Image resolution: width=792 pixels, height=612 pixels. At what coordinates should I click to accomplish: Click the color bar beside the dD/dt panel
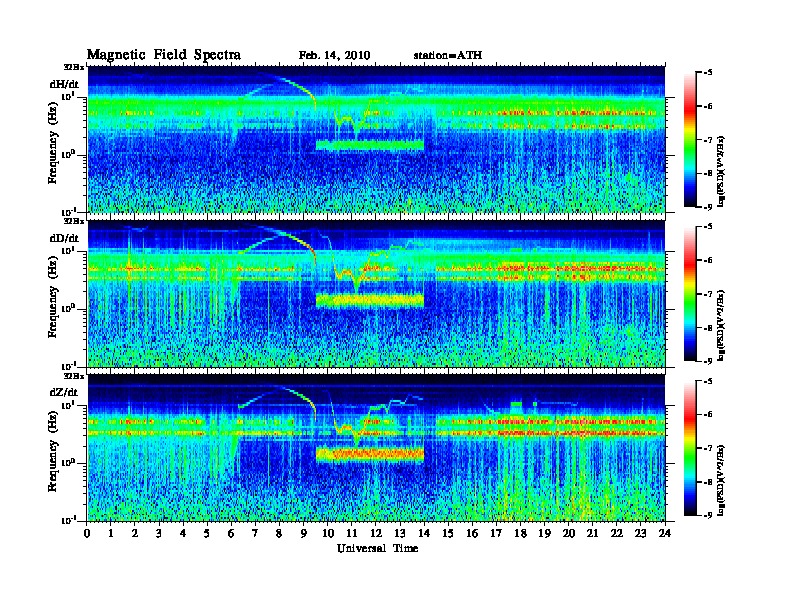690,294
